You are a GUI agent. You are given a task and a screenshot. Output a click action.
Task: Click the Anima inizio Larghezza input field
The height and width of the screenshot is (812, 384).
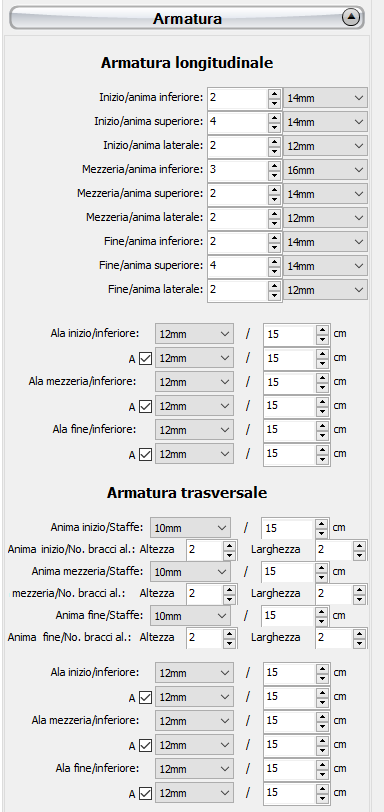coord(335,550)
